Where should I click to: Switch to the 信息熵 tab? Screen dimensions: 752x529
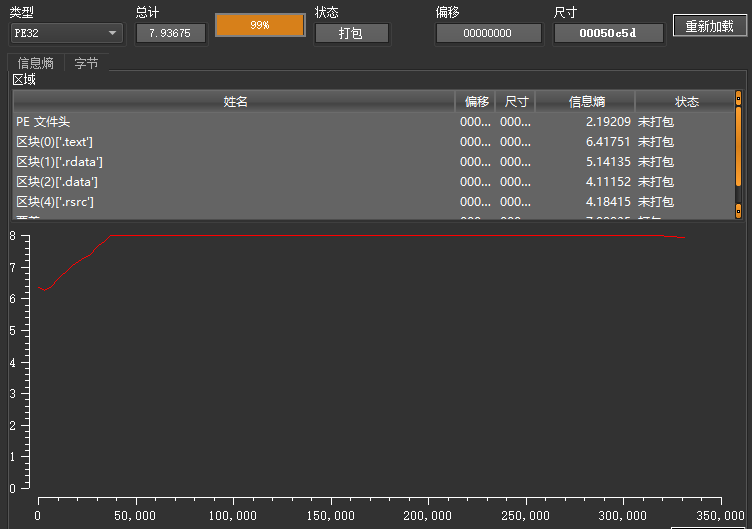[x=35, y=63]
